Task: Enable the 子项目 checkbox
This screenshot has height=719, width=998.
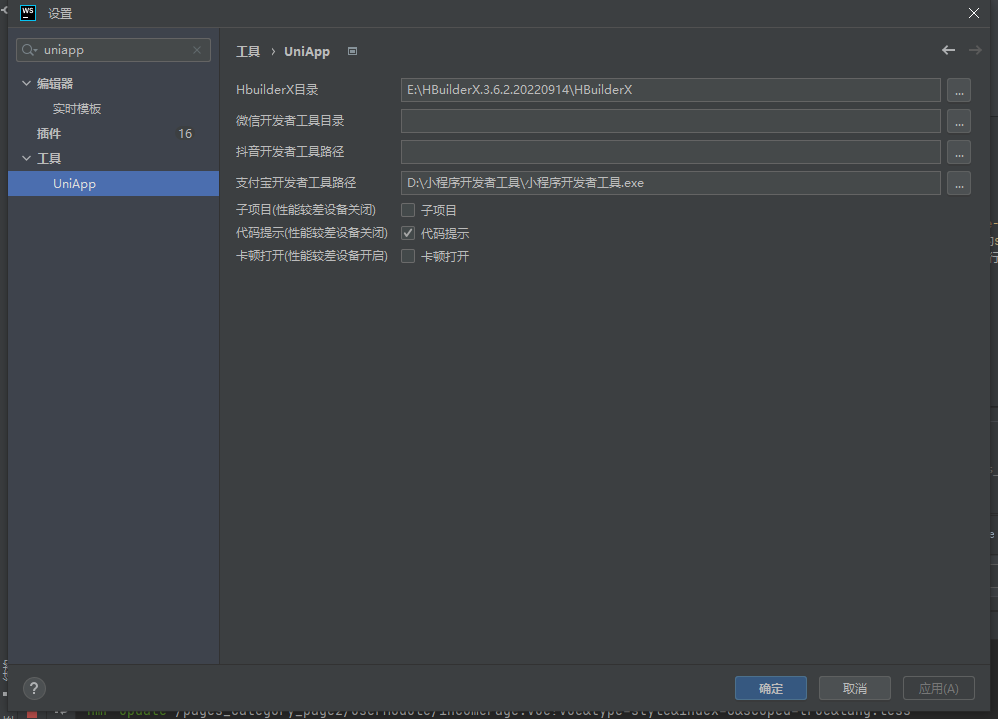Action: (x=408, y=210)
